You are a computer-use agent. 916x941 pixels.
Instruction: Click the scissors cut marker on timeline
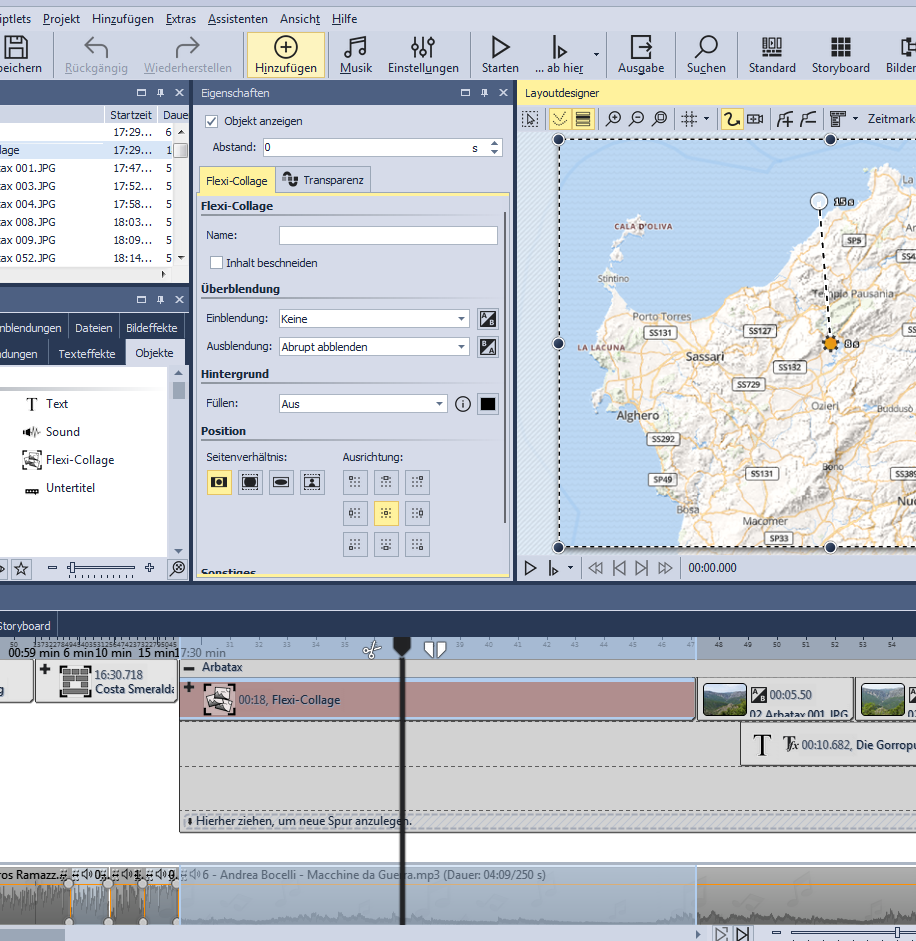(x=371, y=650)
